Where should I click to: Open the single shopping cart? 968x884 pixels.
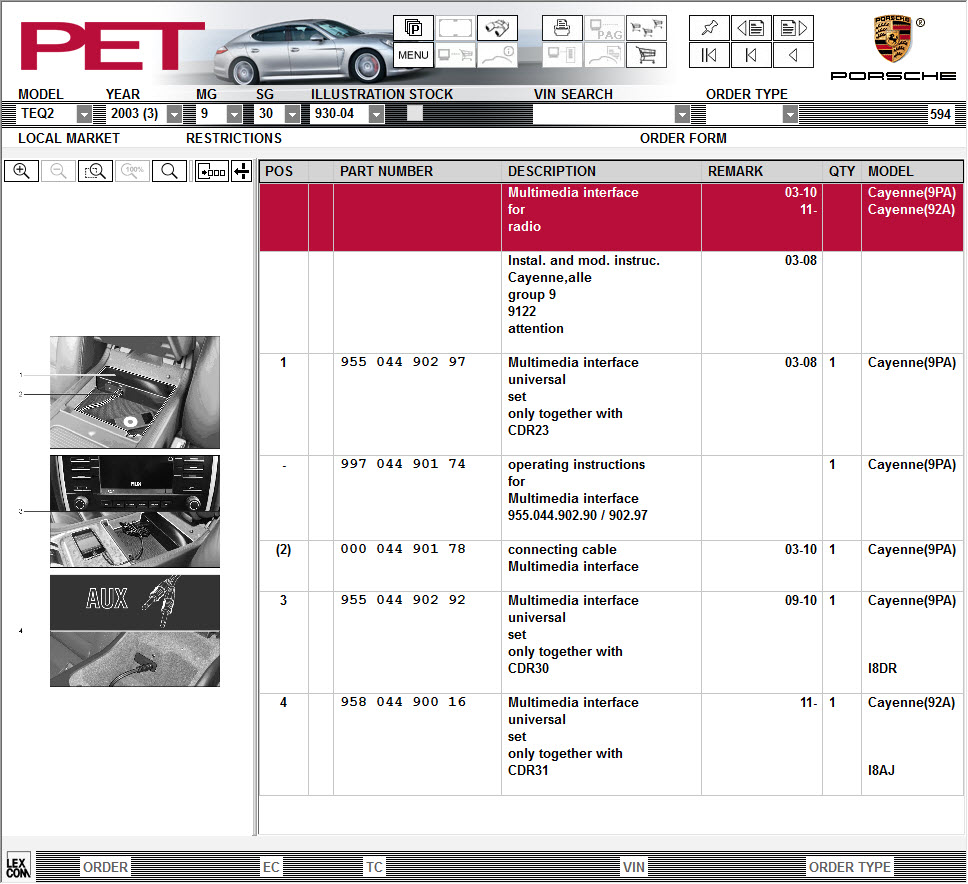(x=646, y=54)
